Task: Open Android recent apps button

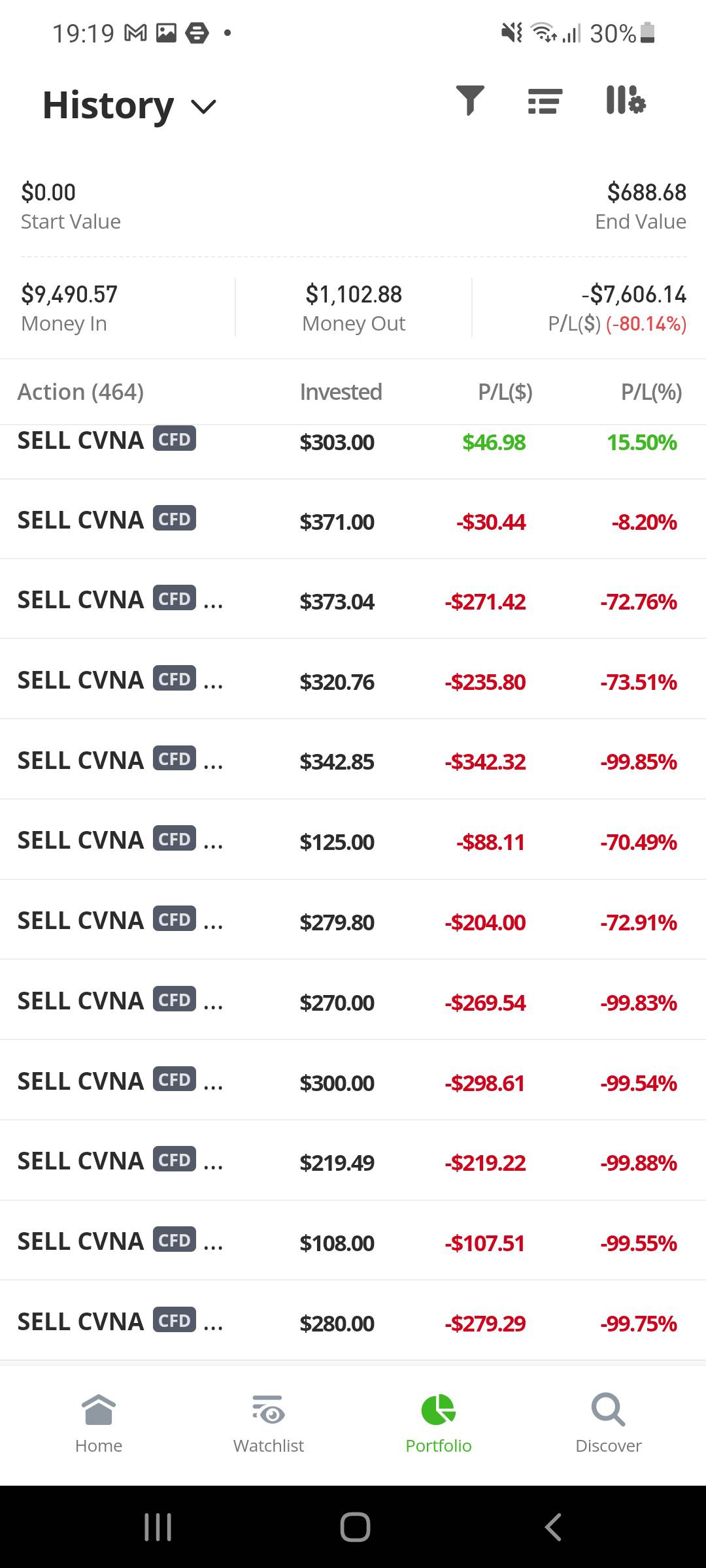Action: pos(158,1527)
